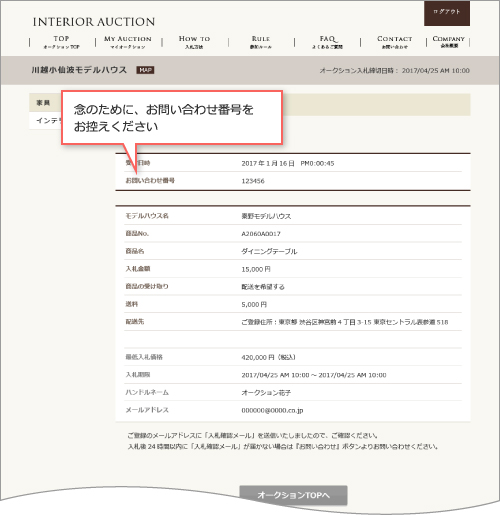
Task: Click the ログアウト logout button
Action: (447, 13)
